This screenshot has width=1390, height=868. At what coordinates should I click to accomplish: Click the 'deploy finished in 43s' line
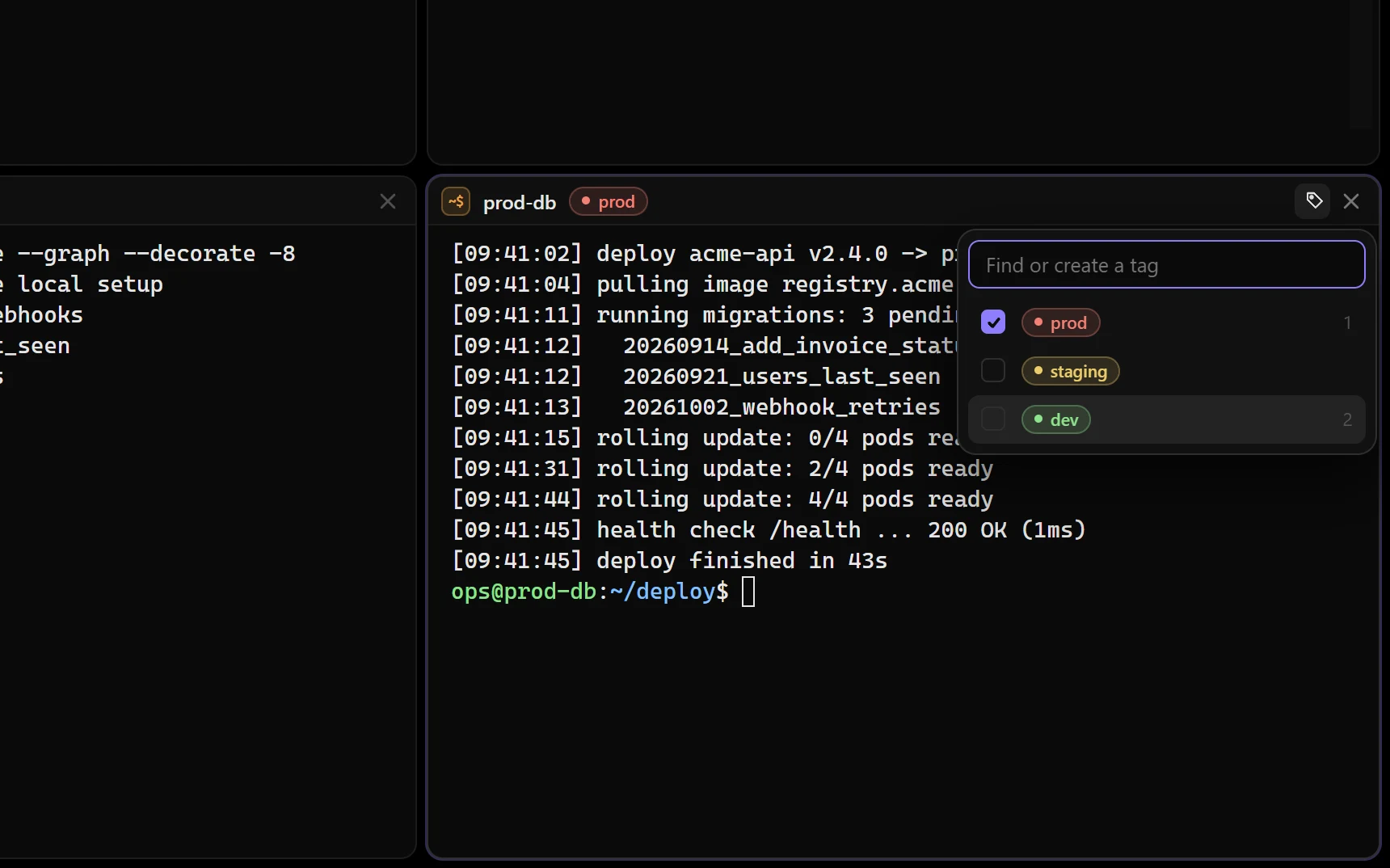point(669,561)
